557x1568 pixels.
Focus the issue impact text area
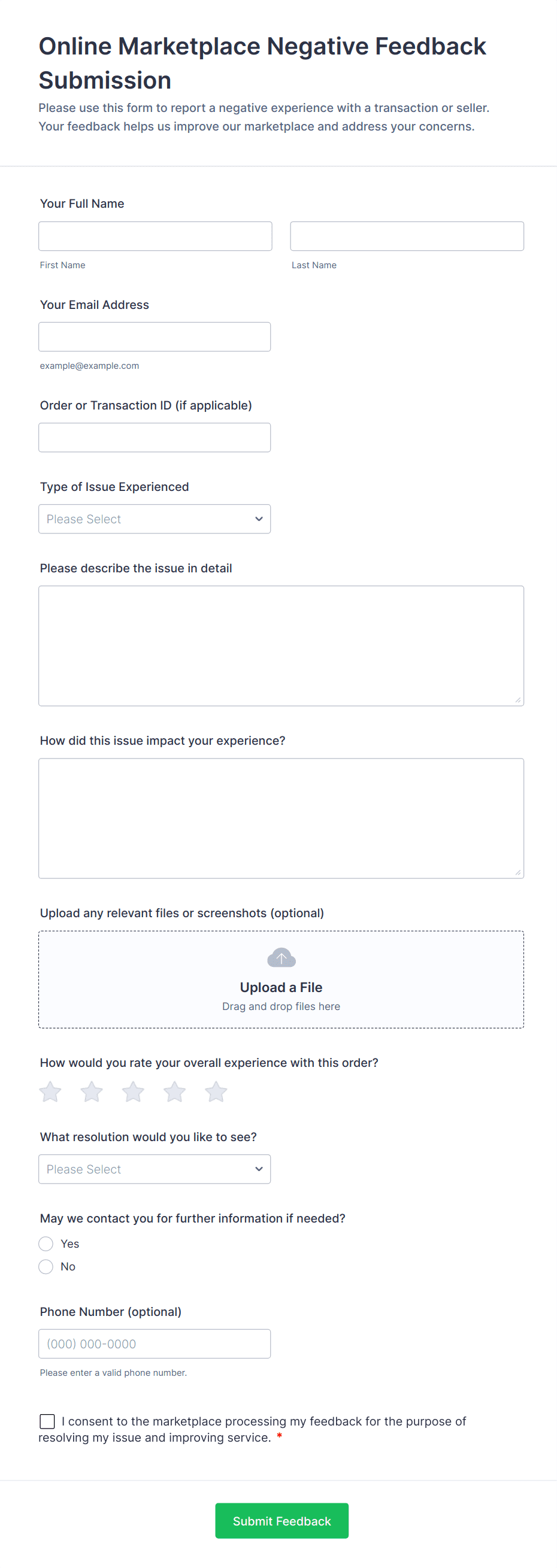point(281,818)
